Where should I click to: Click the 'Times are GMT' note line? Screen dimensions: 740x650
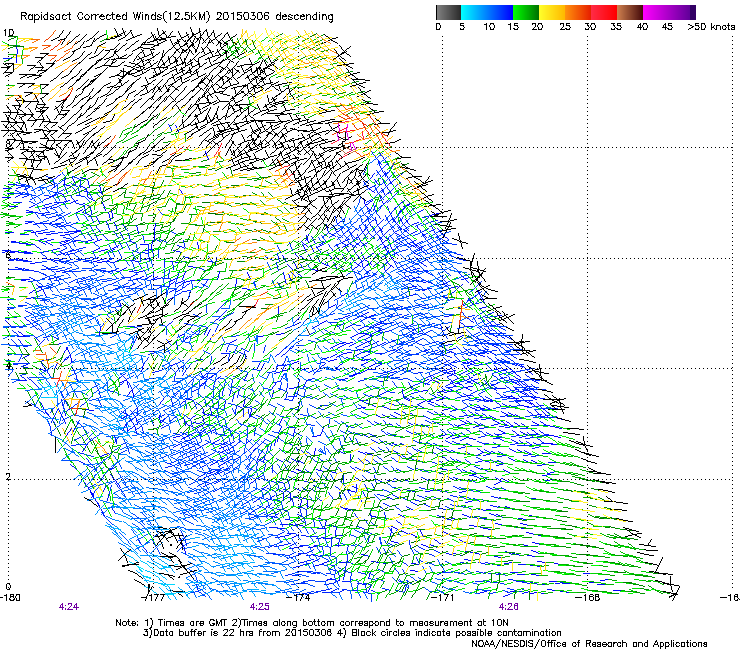pyautogui.click(x=312, y=623)
